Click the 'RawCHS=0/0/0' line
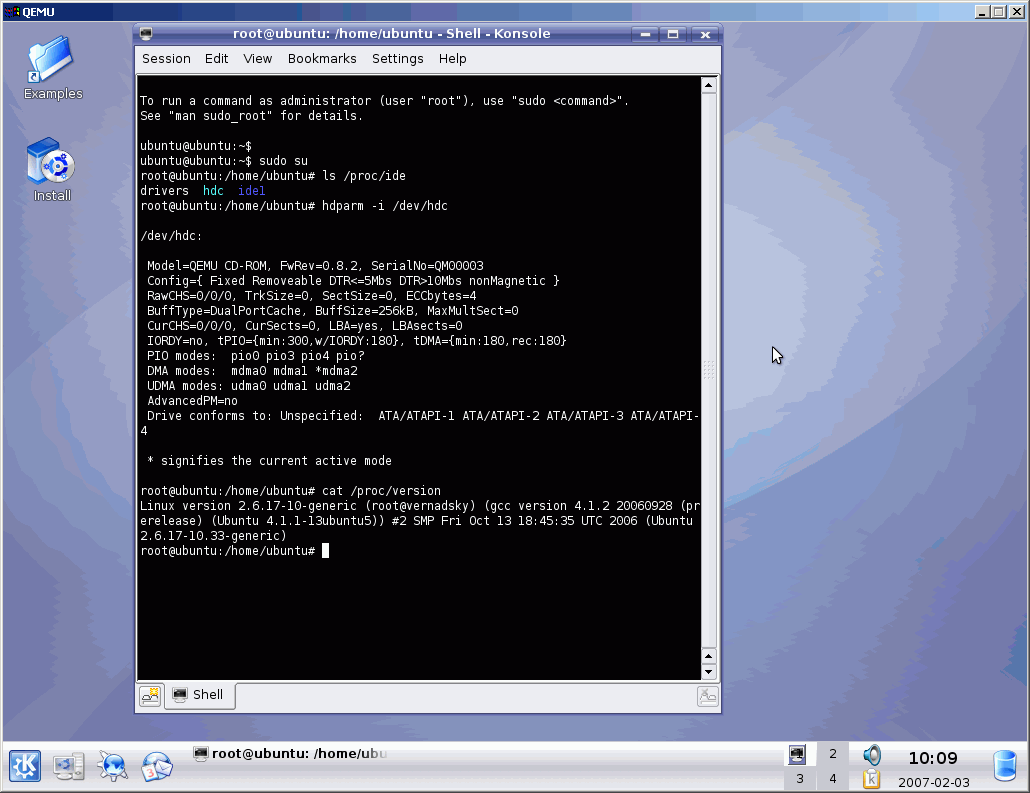This screenshot has height=793, width=1030. (x=311, y=296)
